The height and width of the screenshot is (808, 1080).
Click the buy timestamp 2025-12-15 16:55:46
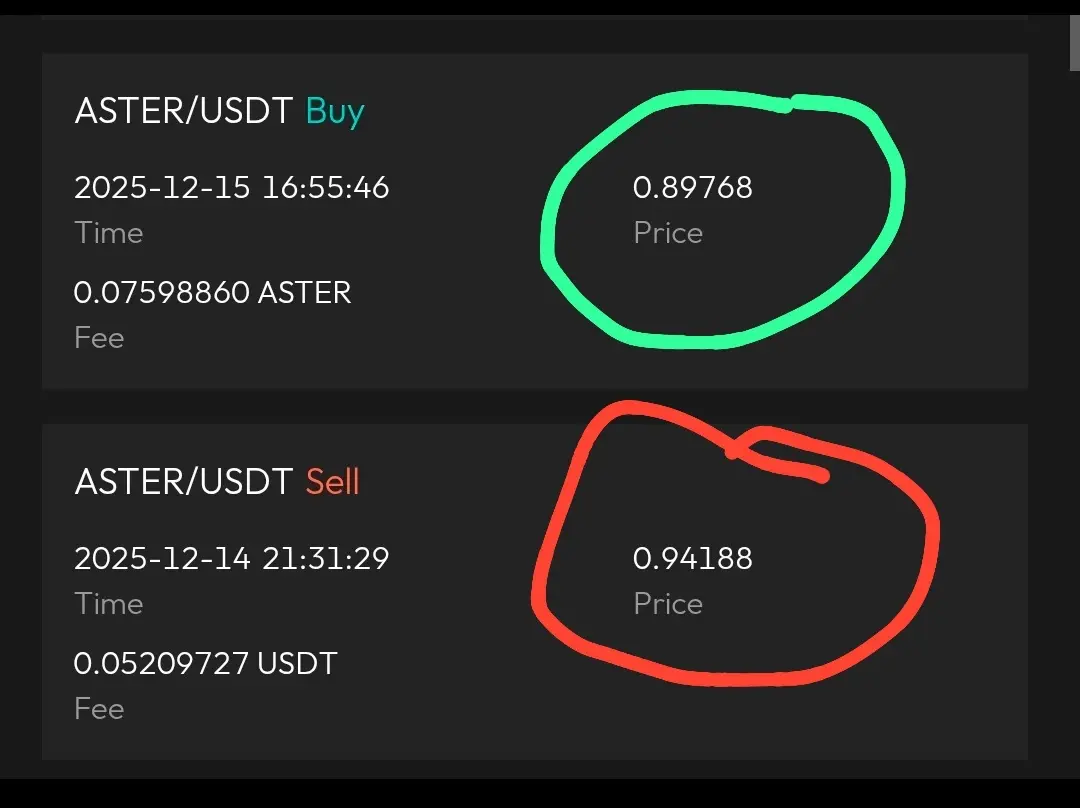(x=231, y=187)
